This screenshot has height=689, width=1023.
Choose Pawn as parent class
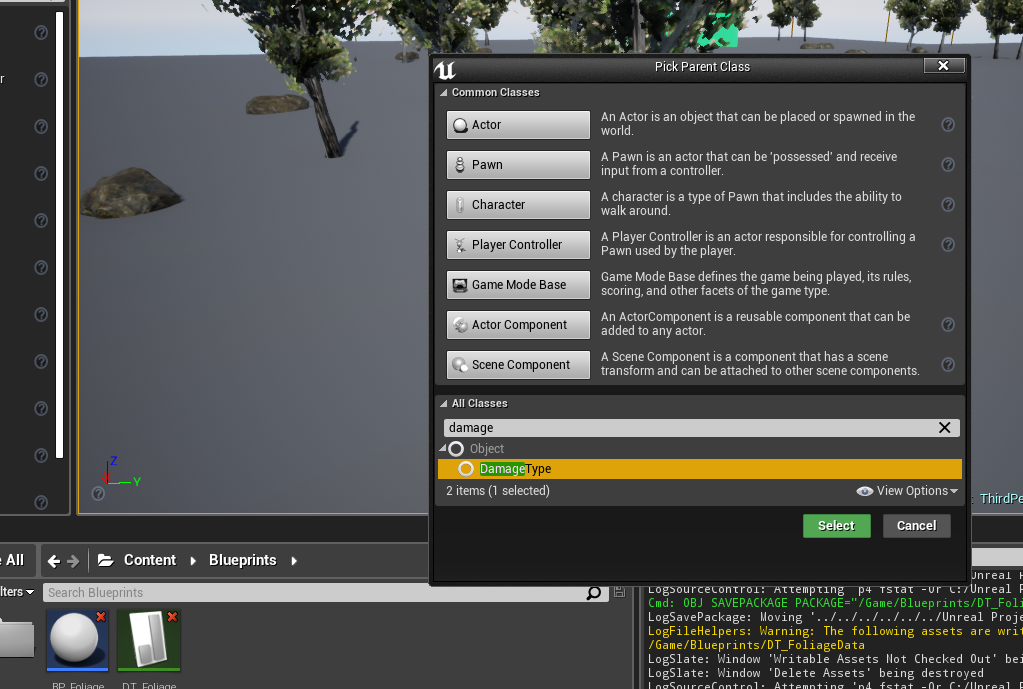coord(518,164)
